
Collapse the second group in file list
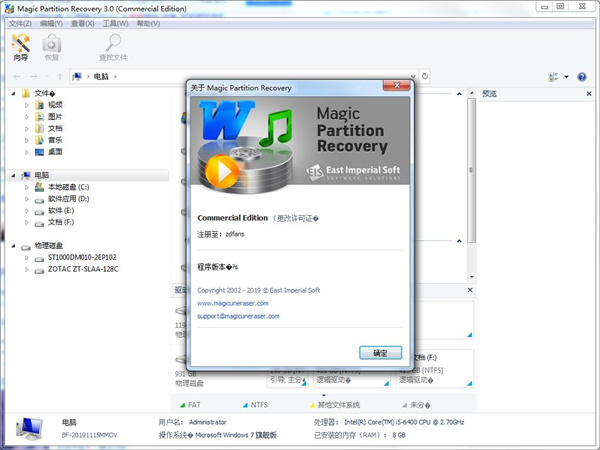[459, 241]
